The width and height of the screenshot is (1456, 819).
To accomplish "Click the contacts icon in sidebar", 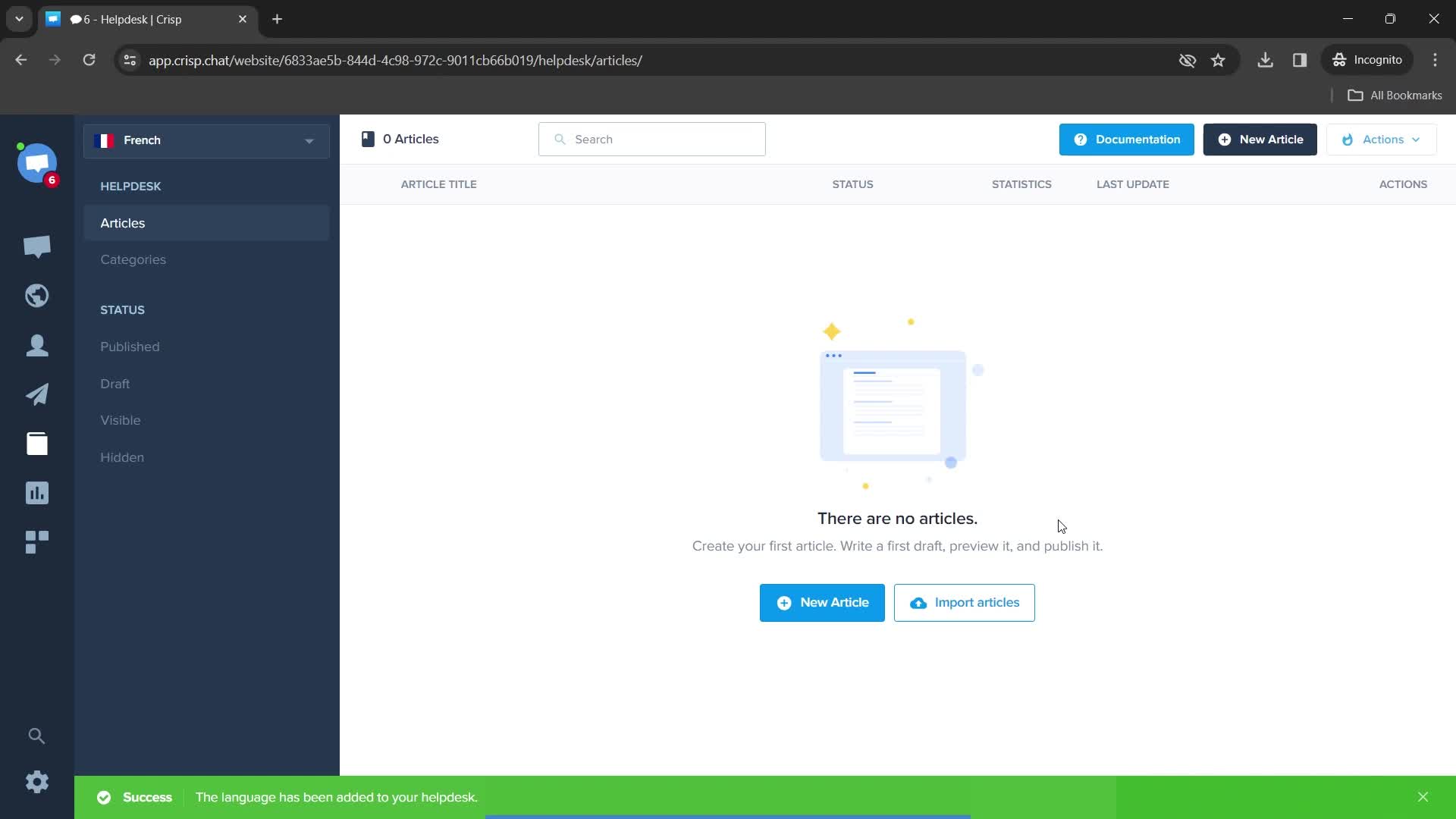I will [37, 345].
